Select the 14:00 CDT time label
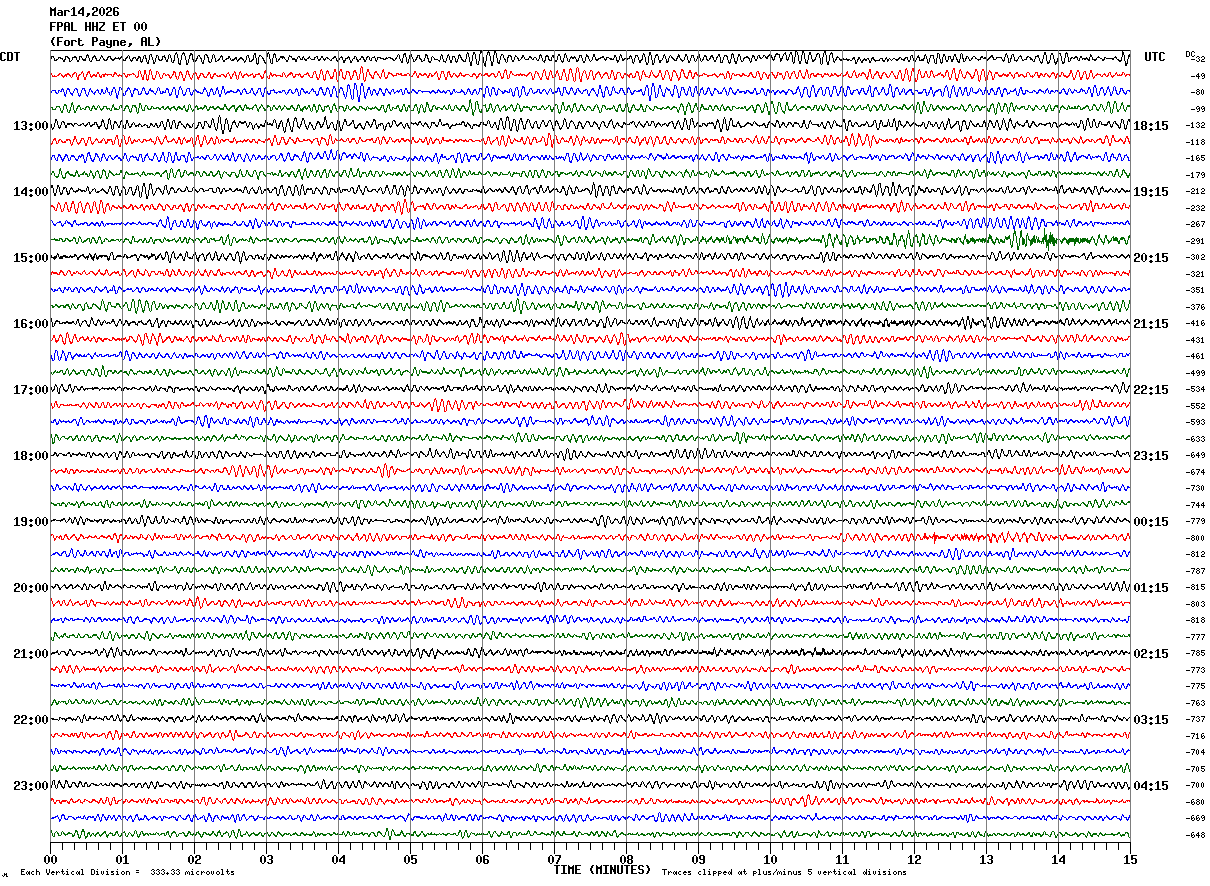 point(30,192)
